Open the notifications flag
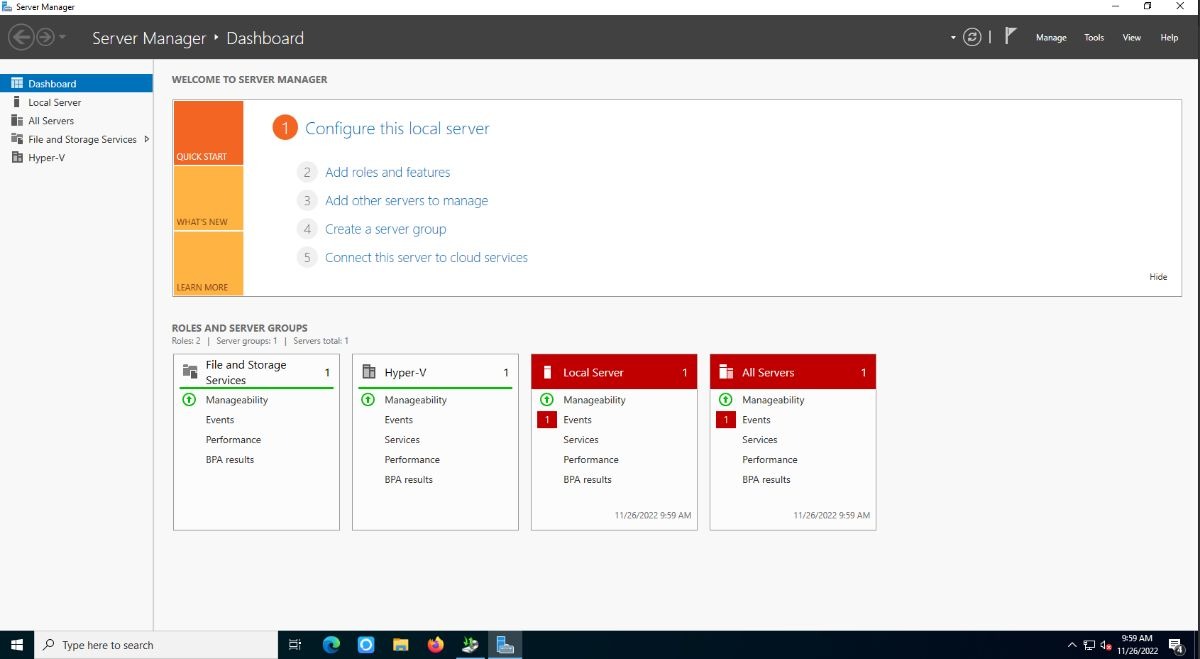 [1011, 36]
